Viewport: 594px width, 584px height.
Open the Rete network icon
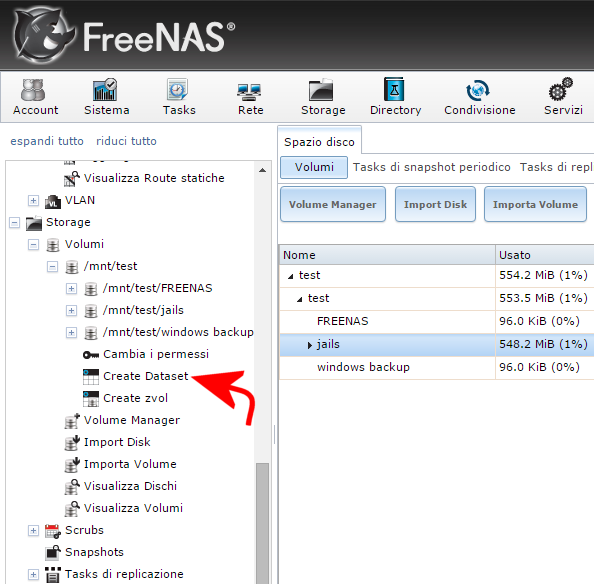(249, 92)
